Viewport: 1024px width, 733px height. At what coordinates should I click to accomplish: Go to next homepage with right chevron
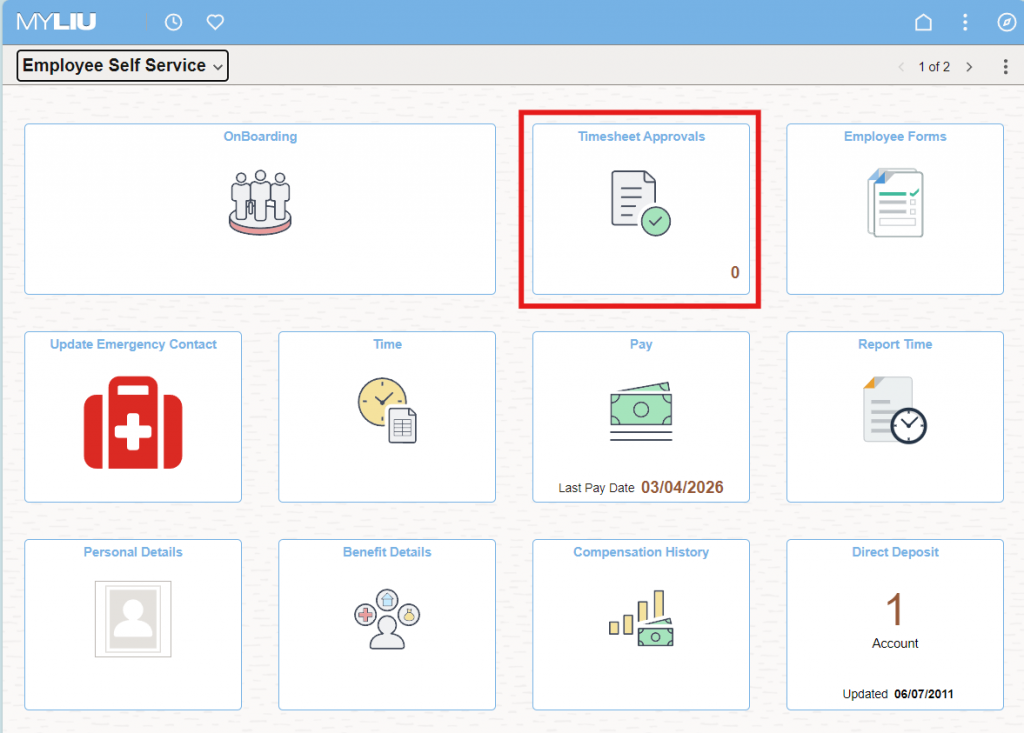(x=969, y=67)
